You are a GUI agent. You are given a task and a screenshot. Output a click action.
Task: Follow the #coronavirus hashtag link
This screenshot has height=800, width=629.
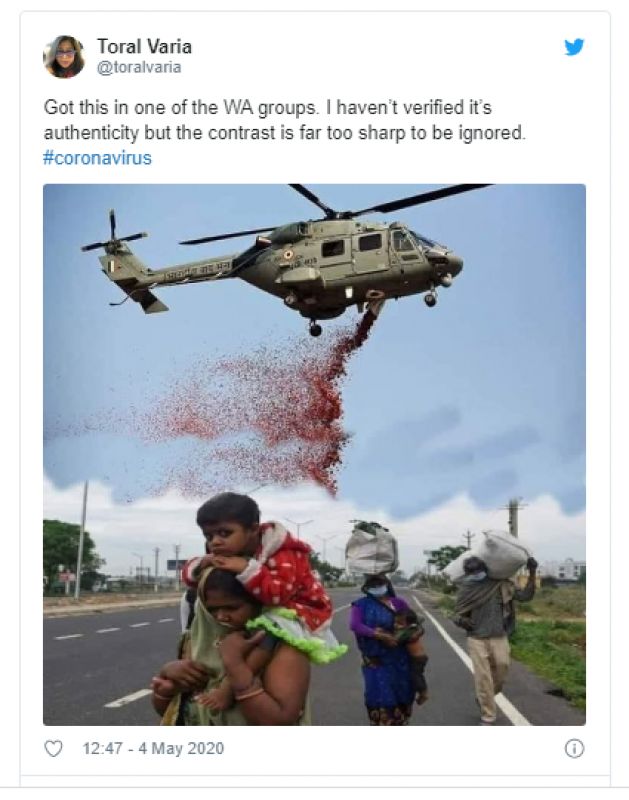click(97, 158)
